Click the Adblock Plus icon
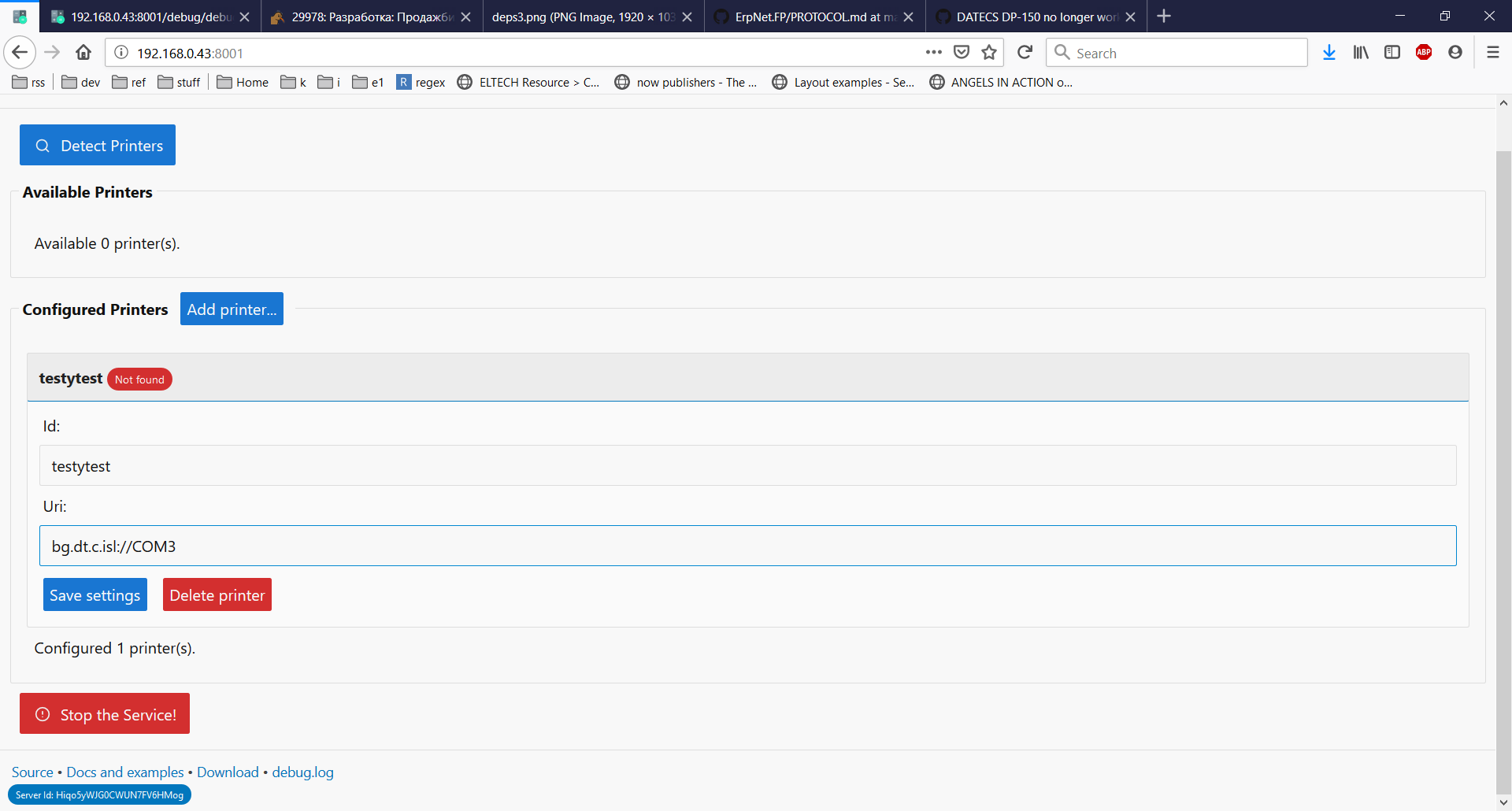Viewport: 1512px width, 811px height. tap(1424, 52)
